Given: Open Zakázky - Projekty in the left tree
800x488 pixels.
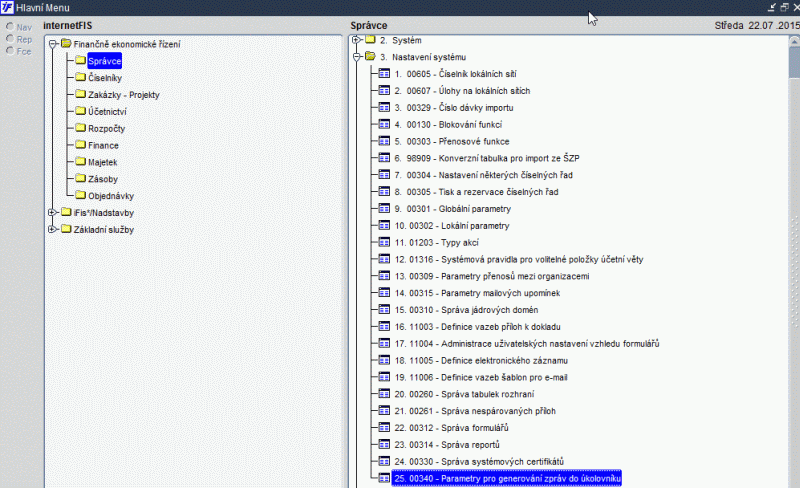Looking at the screenshot, I should click(x=123, y=94).
